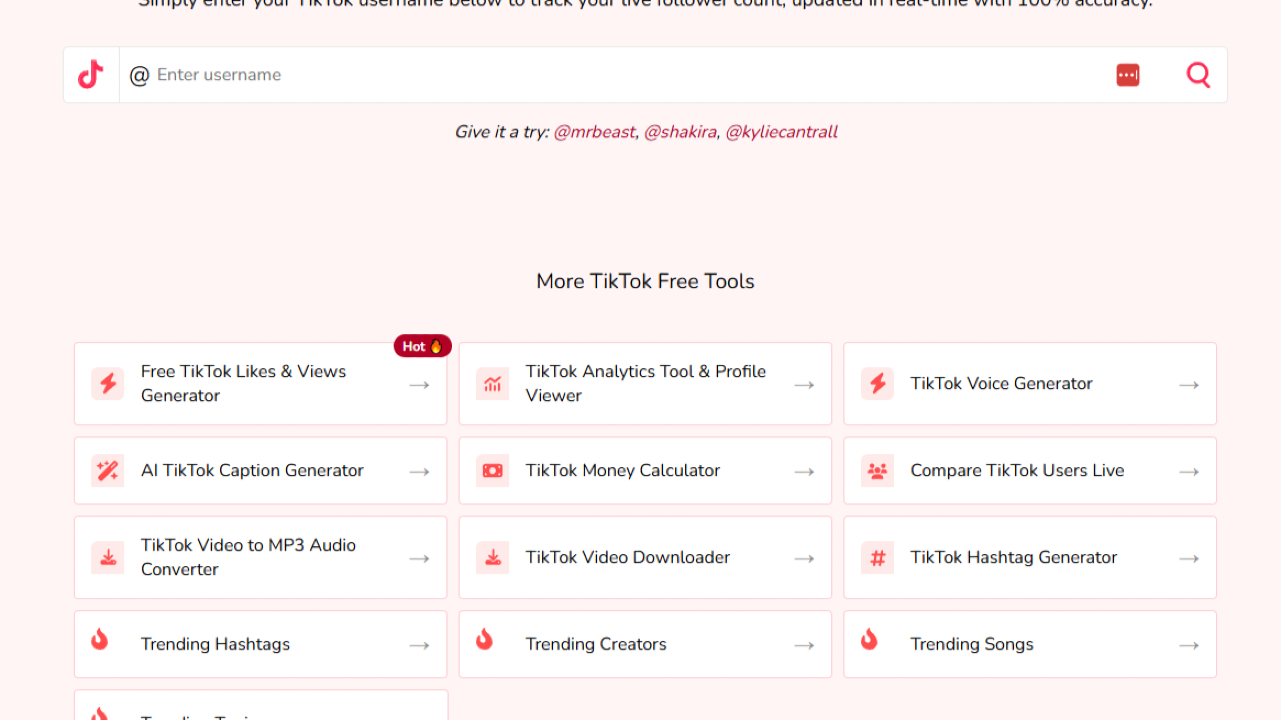The height and width of the screenshot is (720, 1281).
Task: Try the @shakira example link
Action: pyautogui.click(x=680, y=132)
